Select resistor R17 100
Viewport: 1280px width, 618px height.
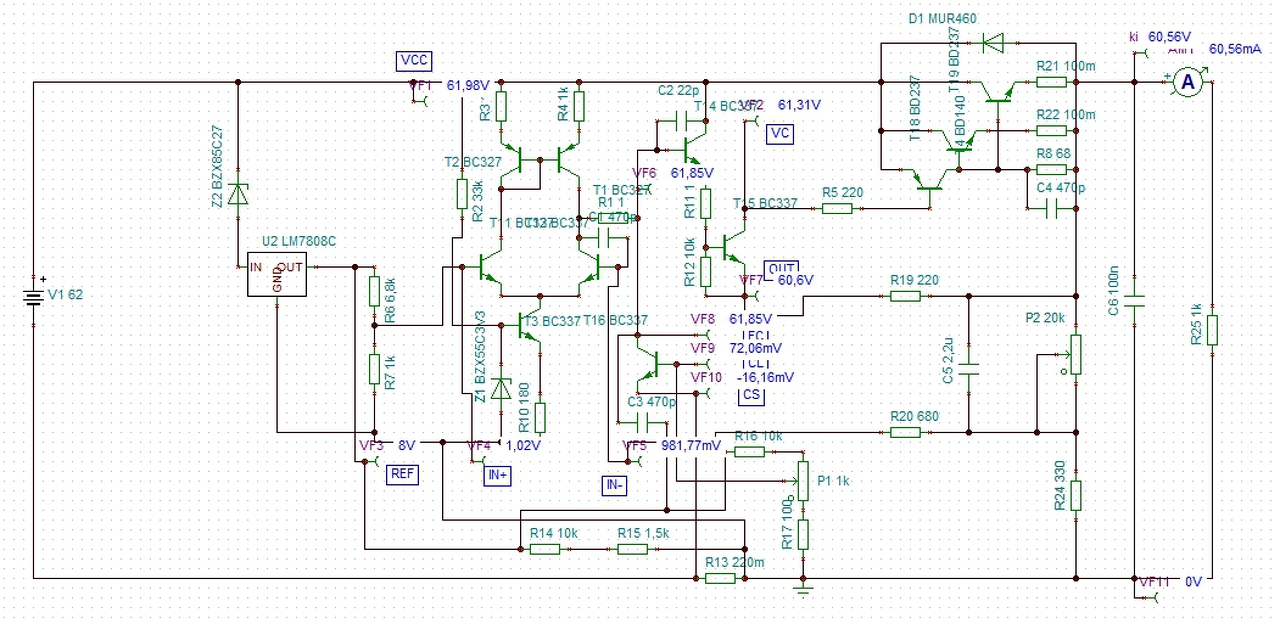tap(801, 533)
